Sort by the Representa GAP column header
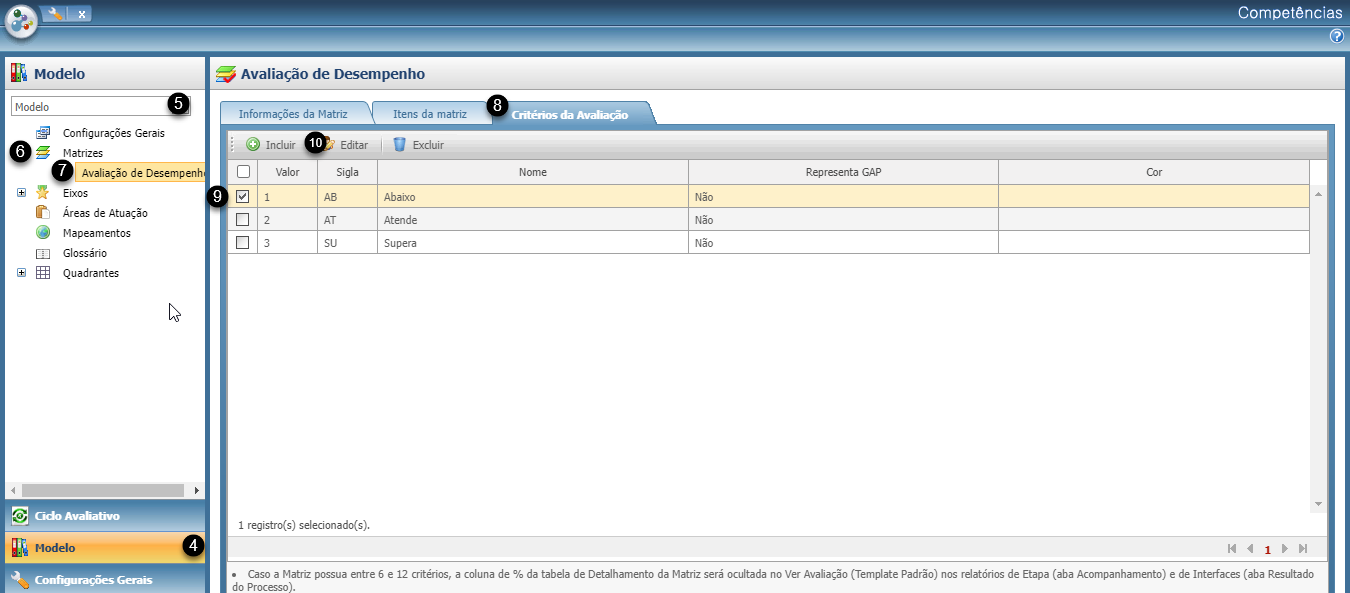This screenshot has width=1350, height=593. pos(843,172)
